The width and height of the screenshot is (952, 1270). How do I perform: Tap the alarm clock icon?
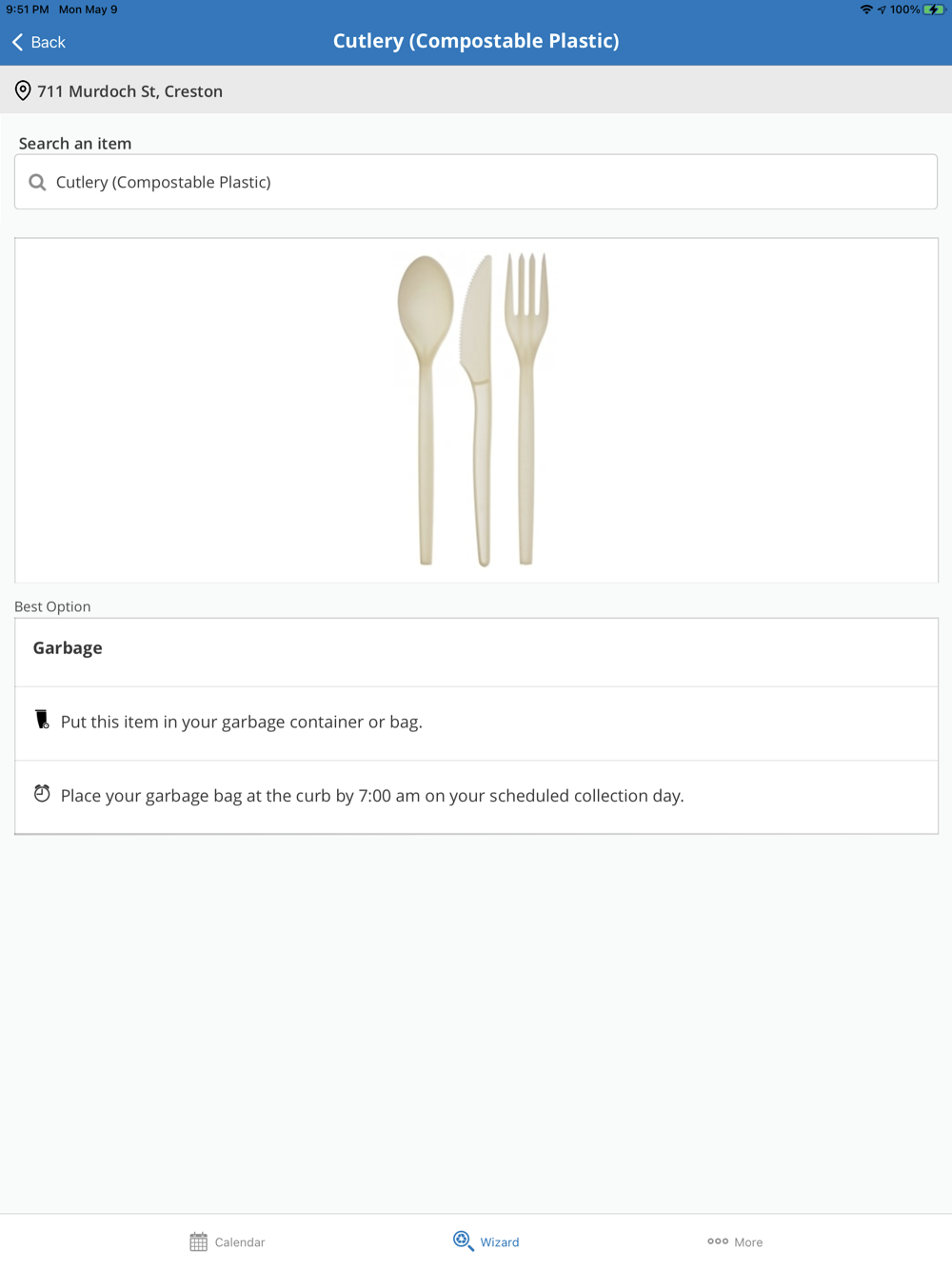pos(42,794)
